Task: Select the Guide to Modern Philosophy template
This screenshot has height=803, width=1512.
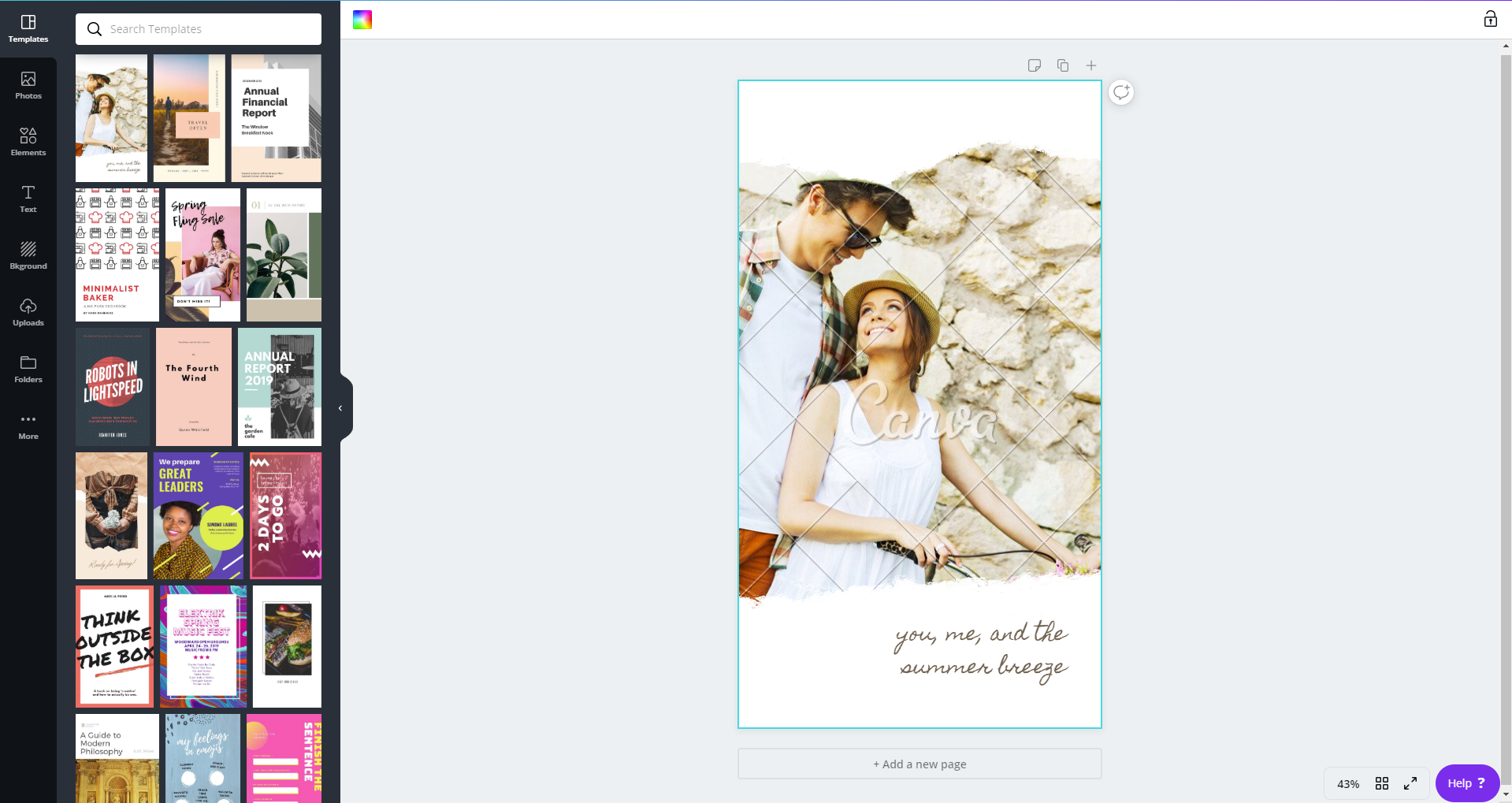Action: tap(117, 758)
